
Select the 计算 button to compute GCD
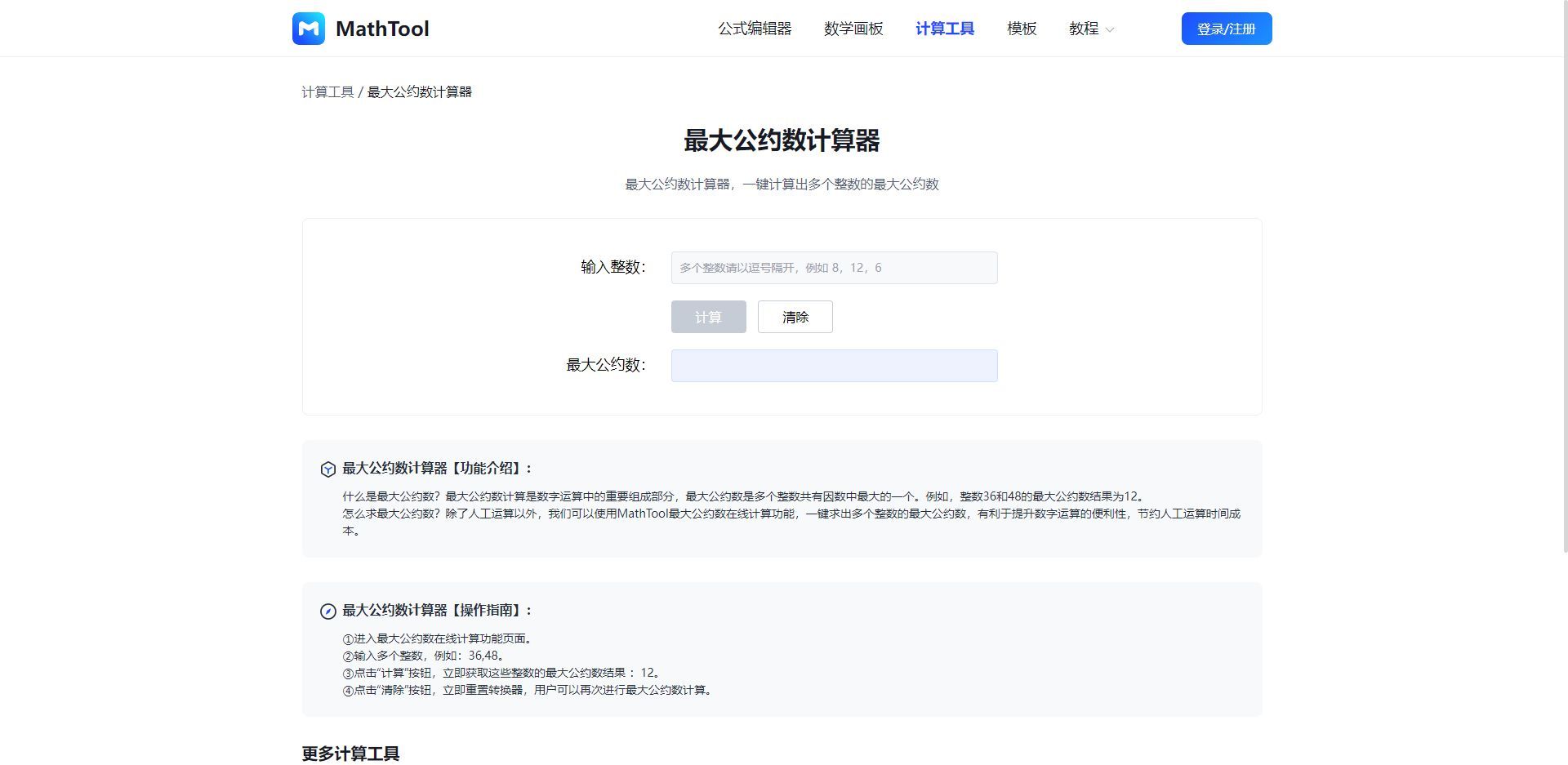(708, 317)
